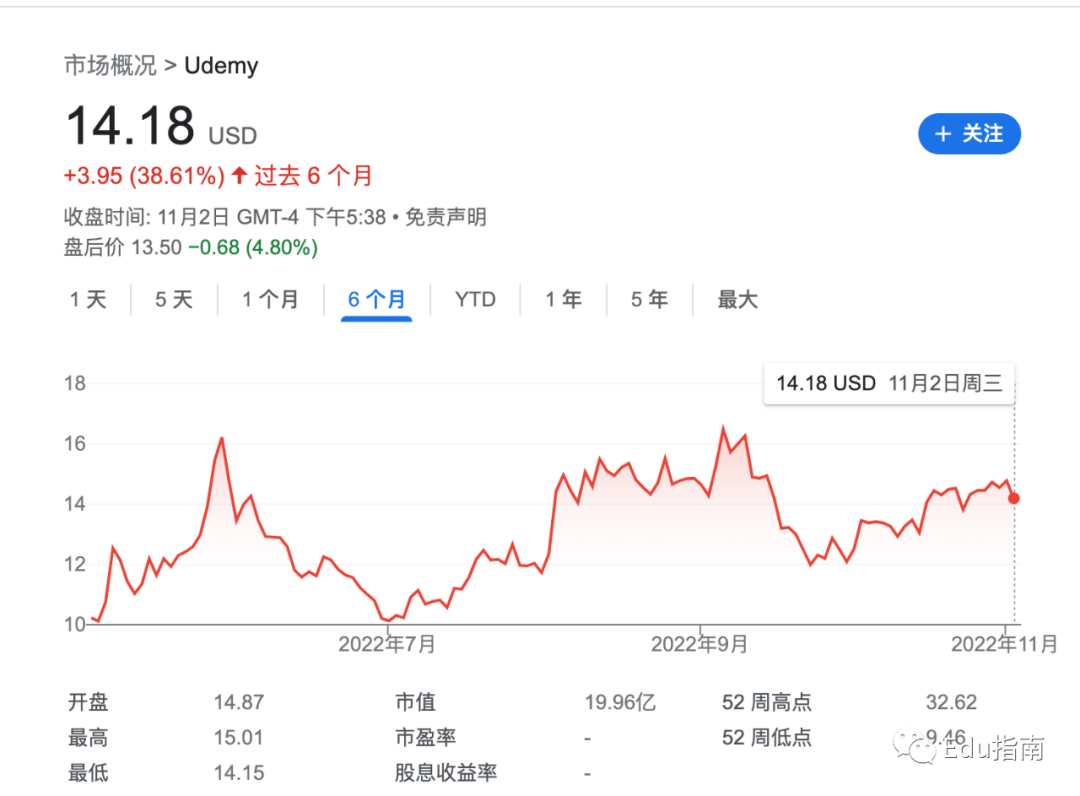Viewport: 1080px width, 796px height.
Task: Switch to the YTD tab
Action: coord(475,300)
